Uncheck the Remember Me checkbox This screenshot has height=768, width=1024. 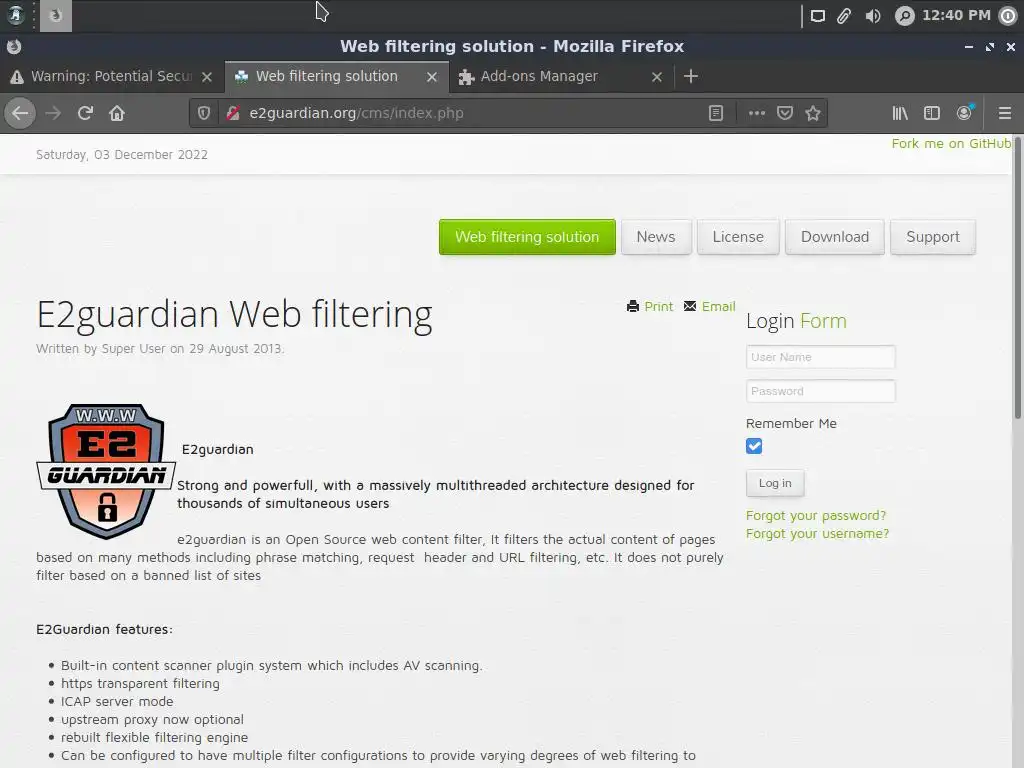click(754, 446)
